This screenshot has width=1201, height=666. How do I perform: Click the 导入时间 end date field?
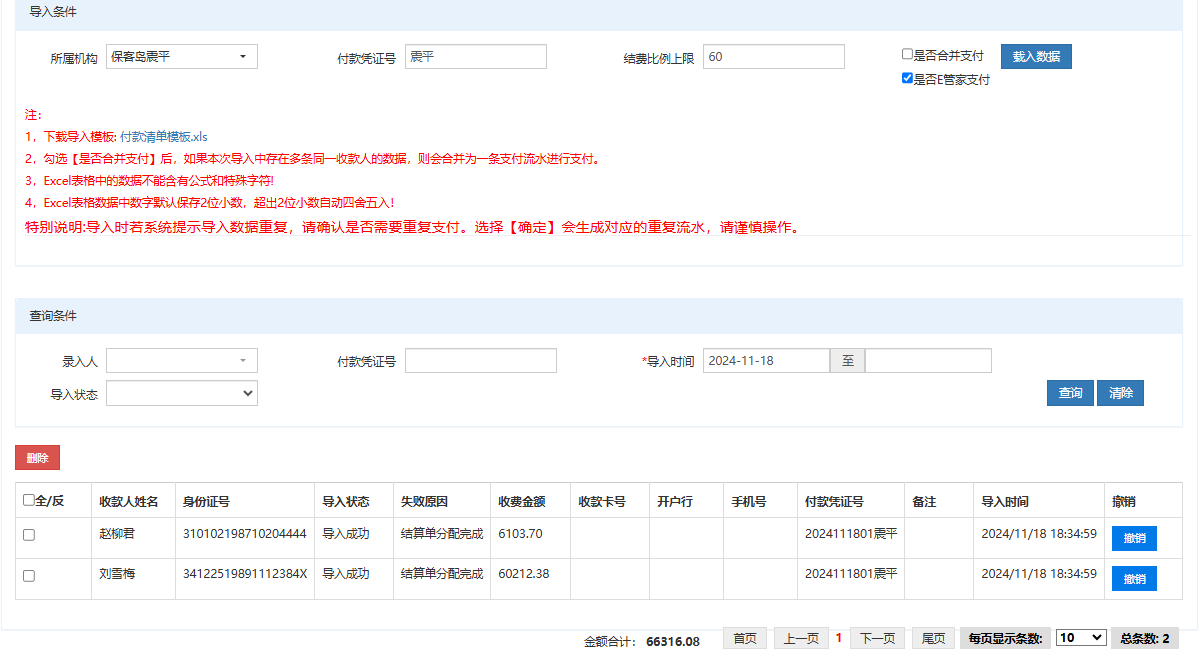click(927, 361)
